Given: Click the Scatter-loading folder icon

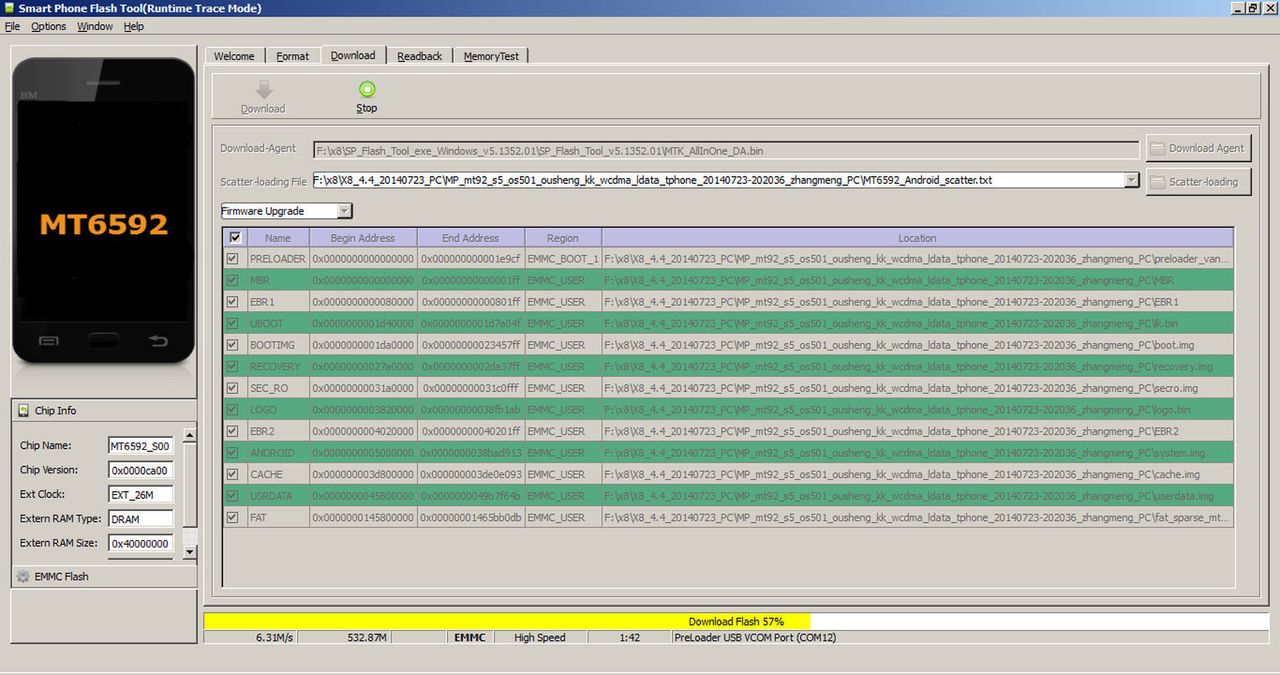Looking at the screenshot, I should (x=1157, y=182).
